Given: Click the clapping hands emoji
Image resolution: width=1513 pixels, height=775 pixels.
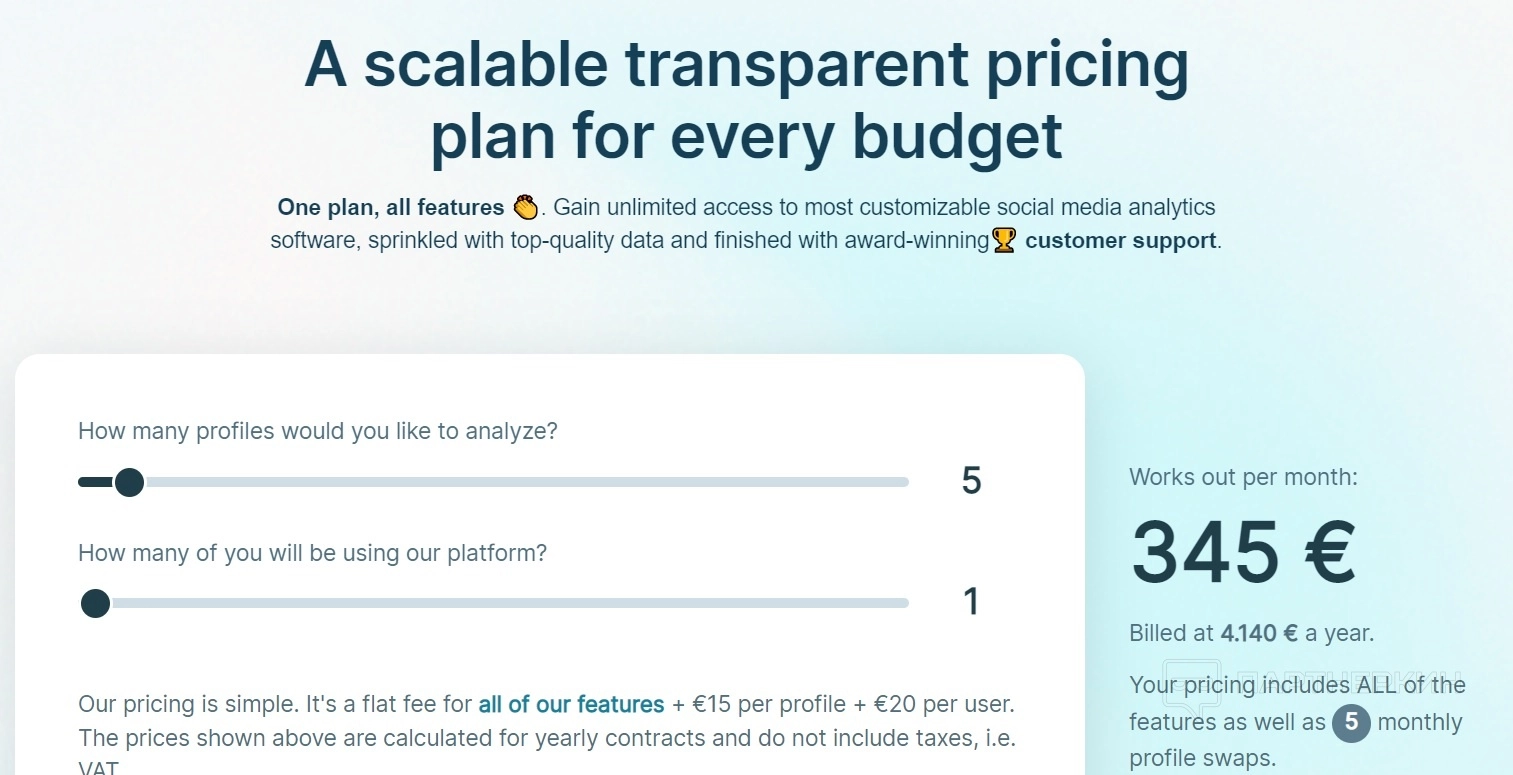Looking at the screenshot, I should pyautogui.click(x=526, y=208).
